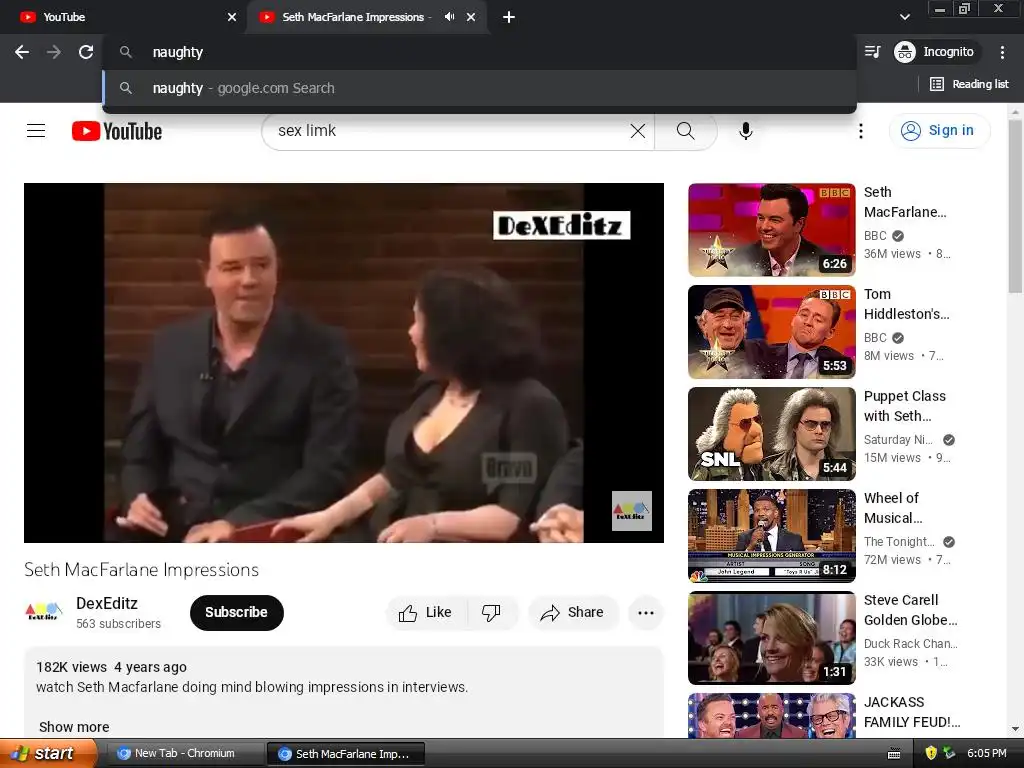Screen dimensions: 1024x768
Task: Select the 'naughty - google.com Search' suggestion
Action: [479, 88]
